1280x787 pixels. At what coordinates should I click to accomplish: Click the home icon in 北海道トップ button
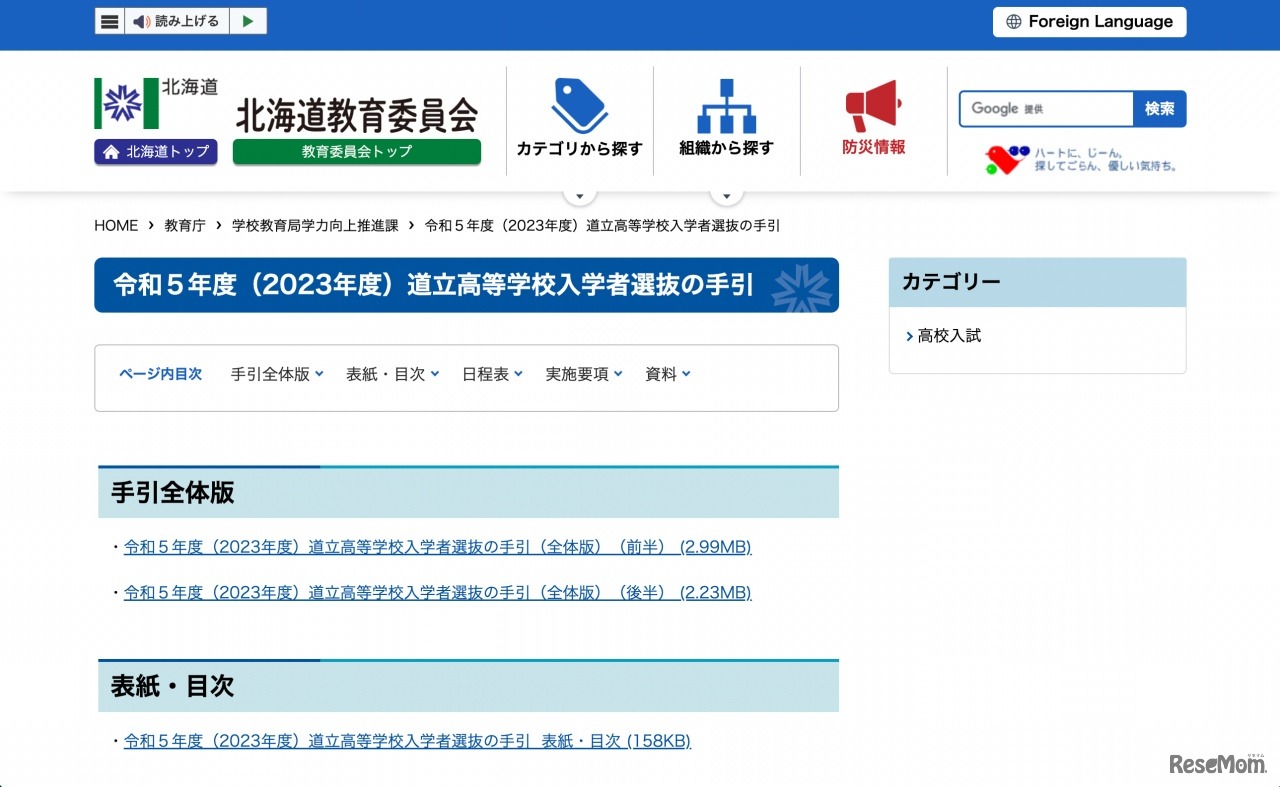(111, 152)
